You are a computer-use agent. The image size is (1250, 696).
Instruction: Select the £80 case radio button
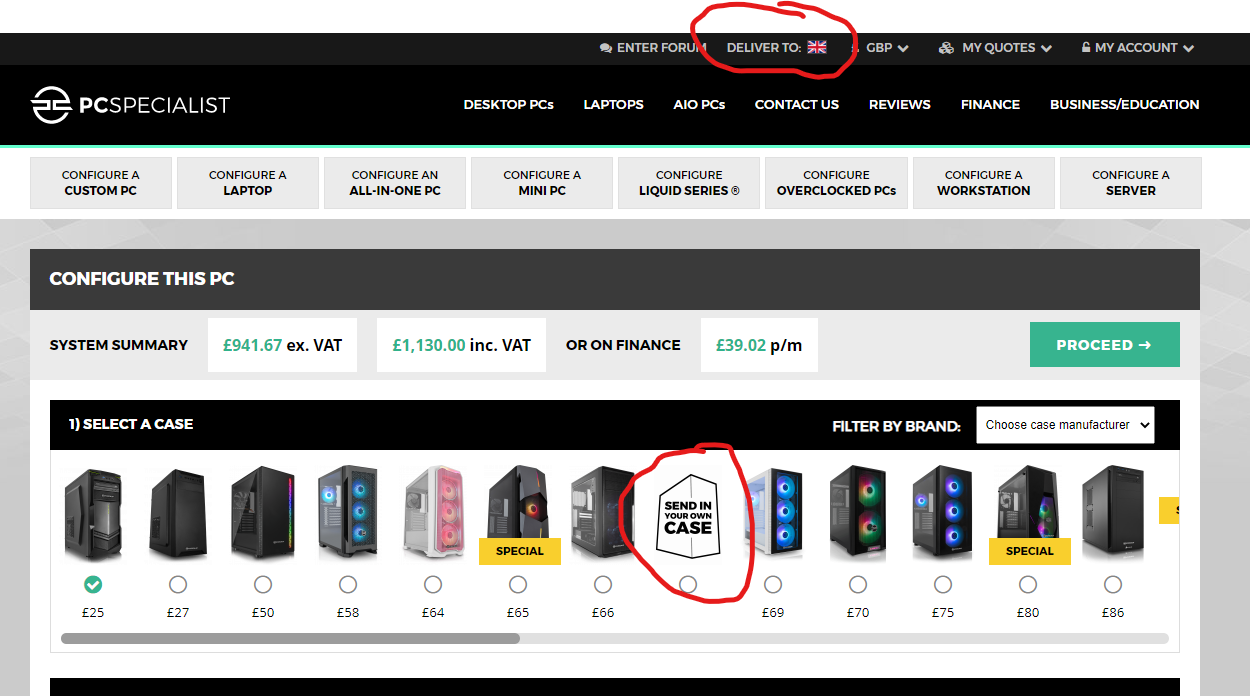1028,584
